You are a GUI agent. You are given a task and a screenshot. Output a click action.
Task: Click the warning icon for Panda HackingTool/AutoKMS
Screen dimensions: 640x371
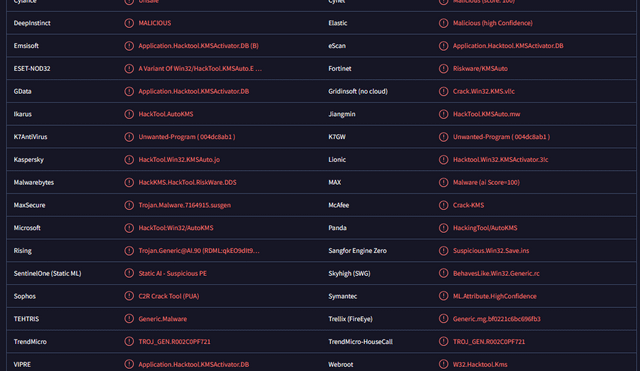coord(443,228)
